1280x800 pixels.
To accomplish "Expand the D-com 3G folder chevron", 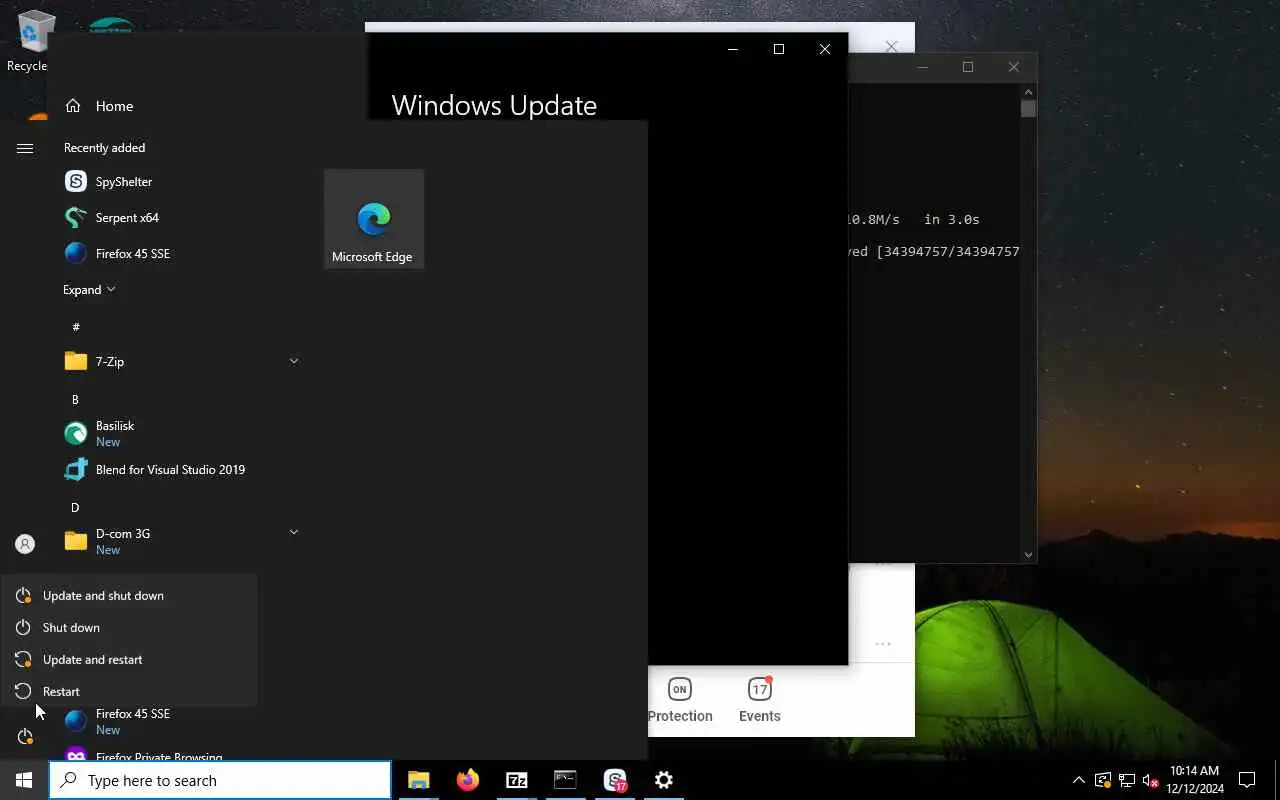I will [x=294, y=533].
